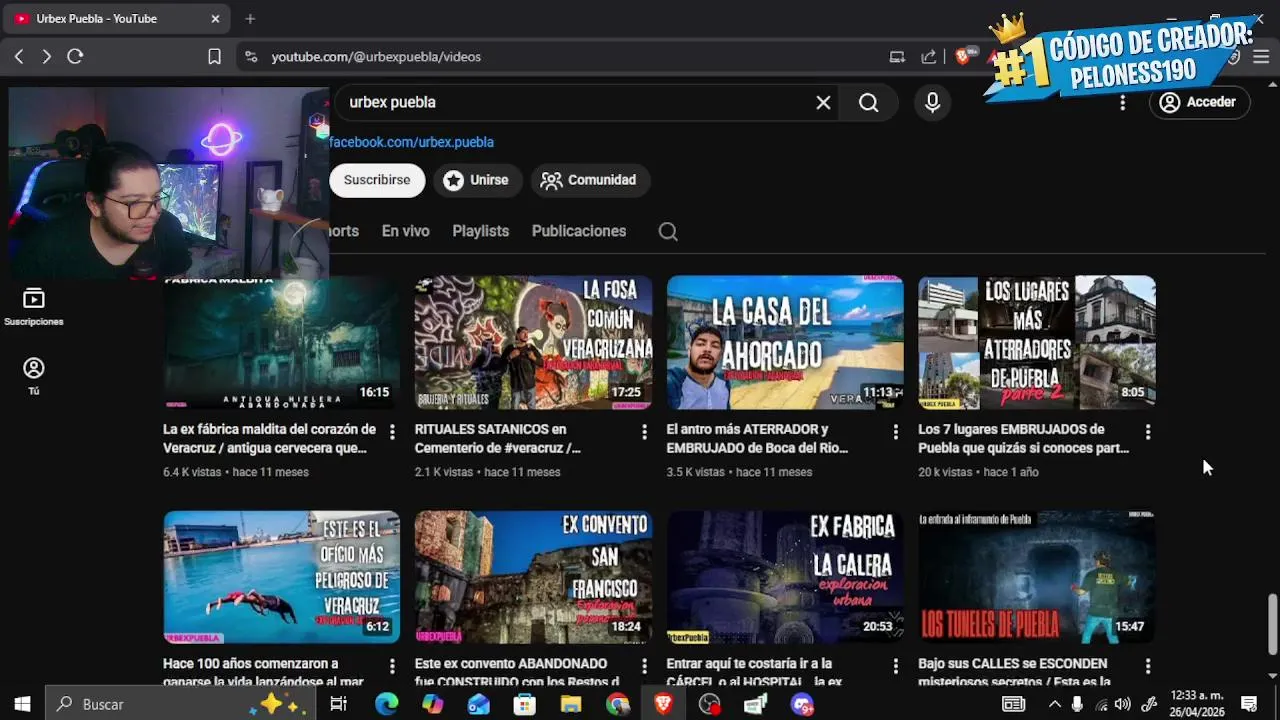Open the facebook.com/urbex.puebla link
1280x720 pixels.
tap(411, 142)
